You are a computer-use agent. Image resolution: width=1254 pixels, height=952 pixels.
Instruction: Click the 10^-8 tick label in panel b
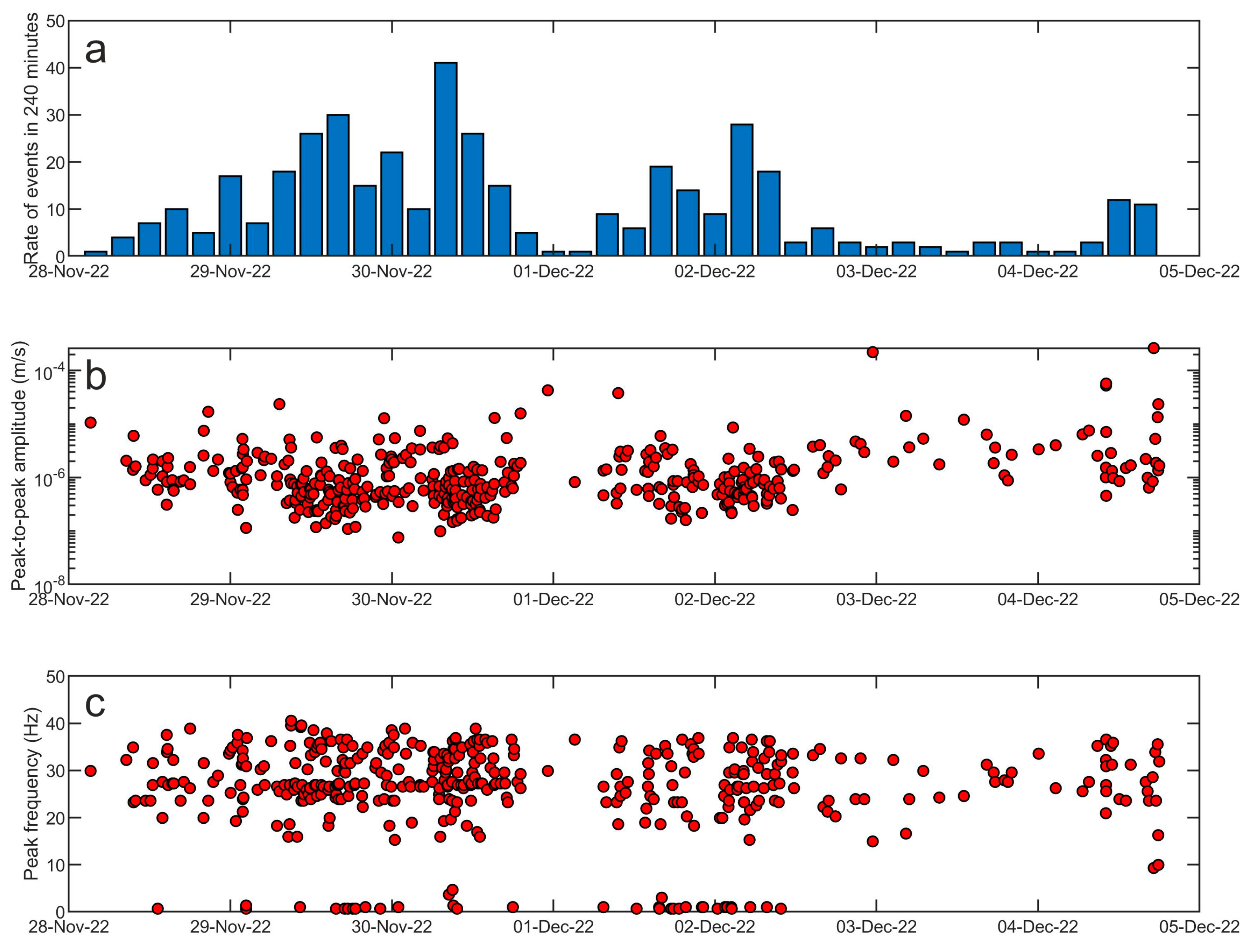coord(49,584)
